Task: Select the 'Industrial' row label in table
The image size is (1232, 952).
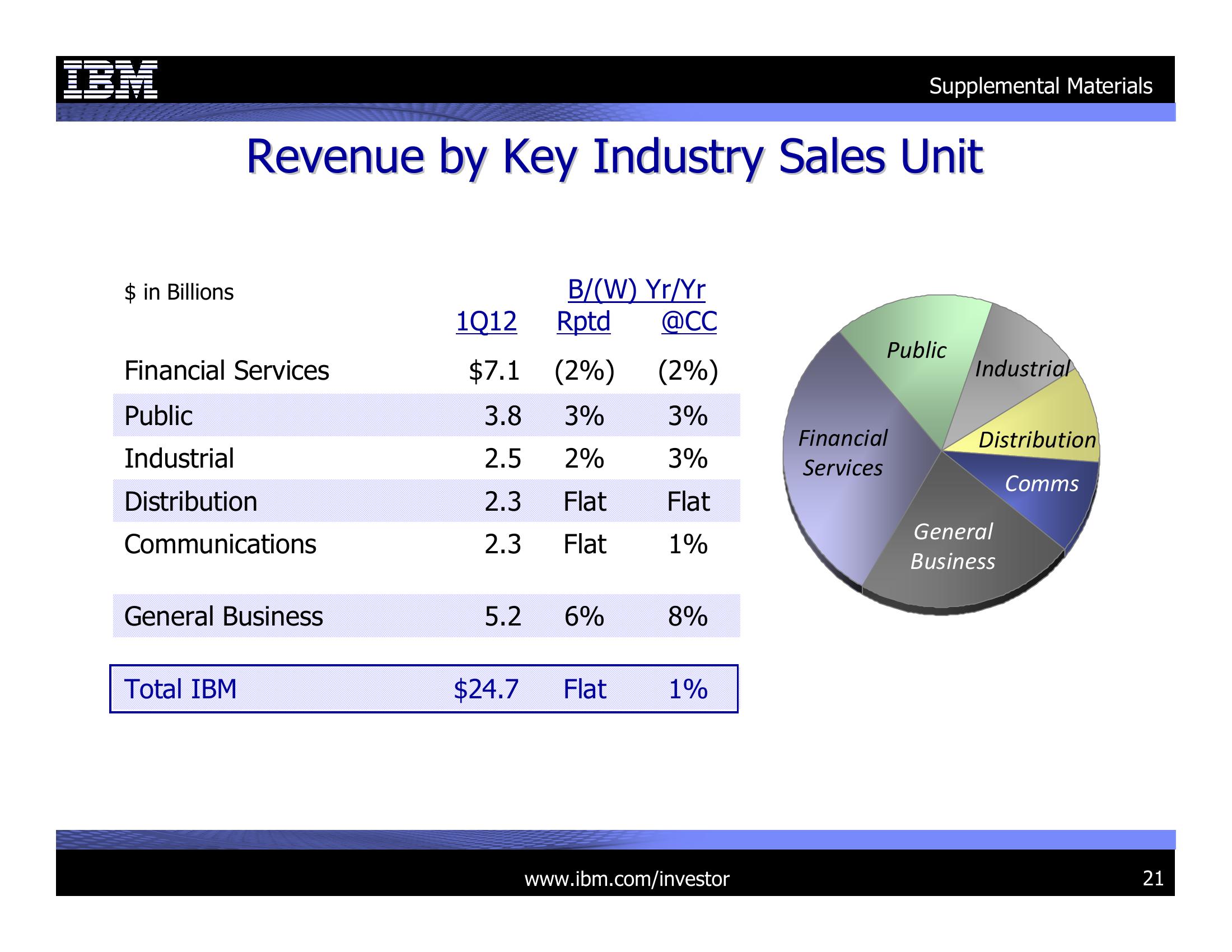Action: tap(179, 459)
